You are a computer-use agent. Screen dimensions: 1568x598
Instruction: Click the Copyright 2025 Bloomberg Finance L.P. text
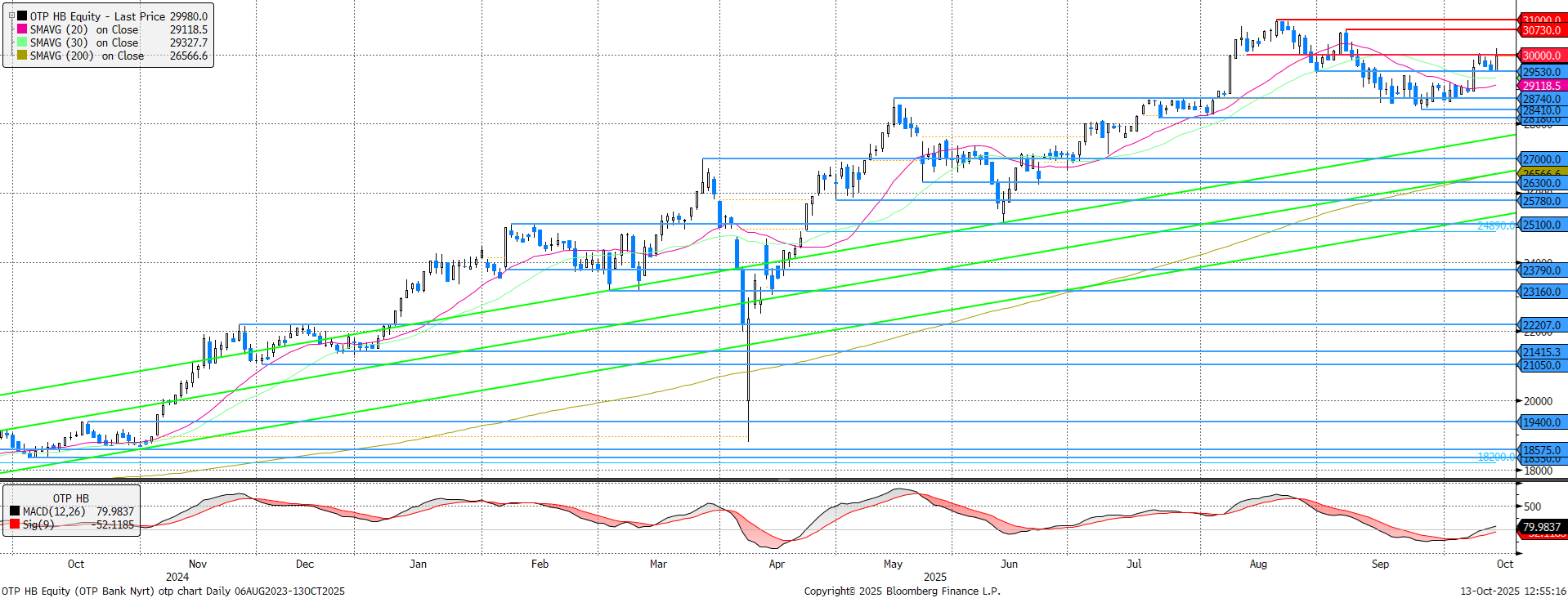(x=902, y=591)
